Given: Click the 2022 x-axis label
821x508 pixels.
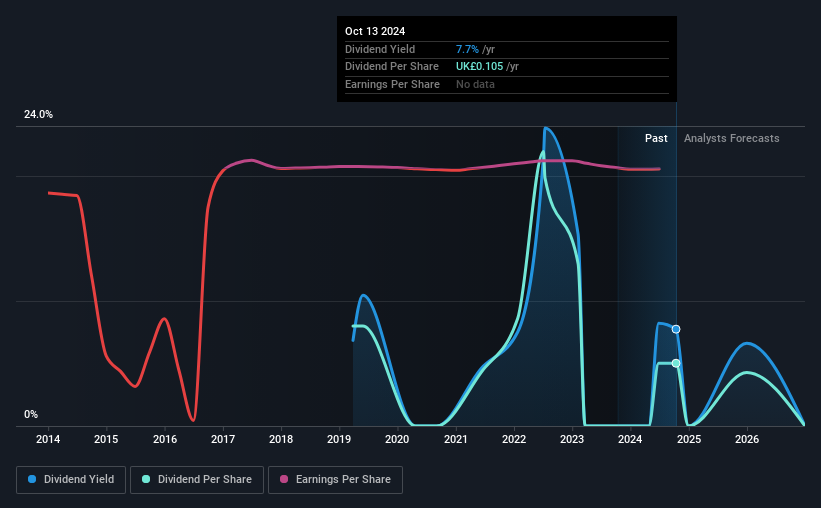Looking at the screenshot, I should (x=514, y=439).
